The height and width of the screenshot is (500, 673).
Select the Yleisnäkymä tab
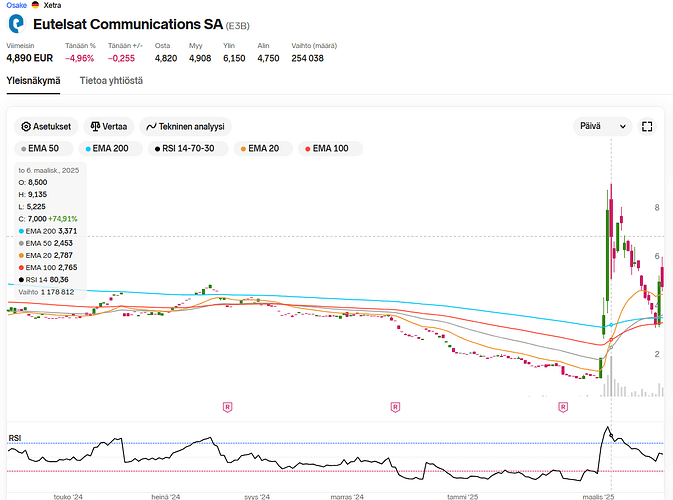[33, 81]
